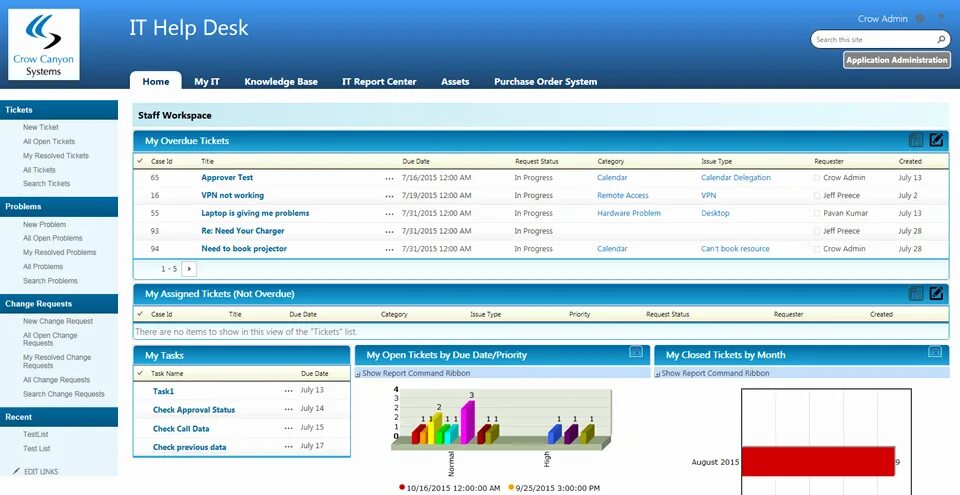Click the search magnifier icon
960x495 pixels.
pos(941,39)
